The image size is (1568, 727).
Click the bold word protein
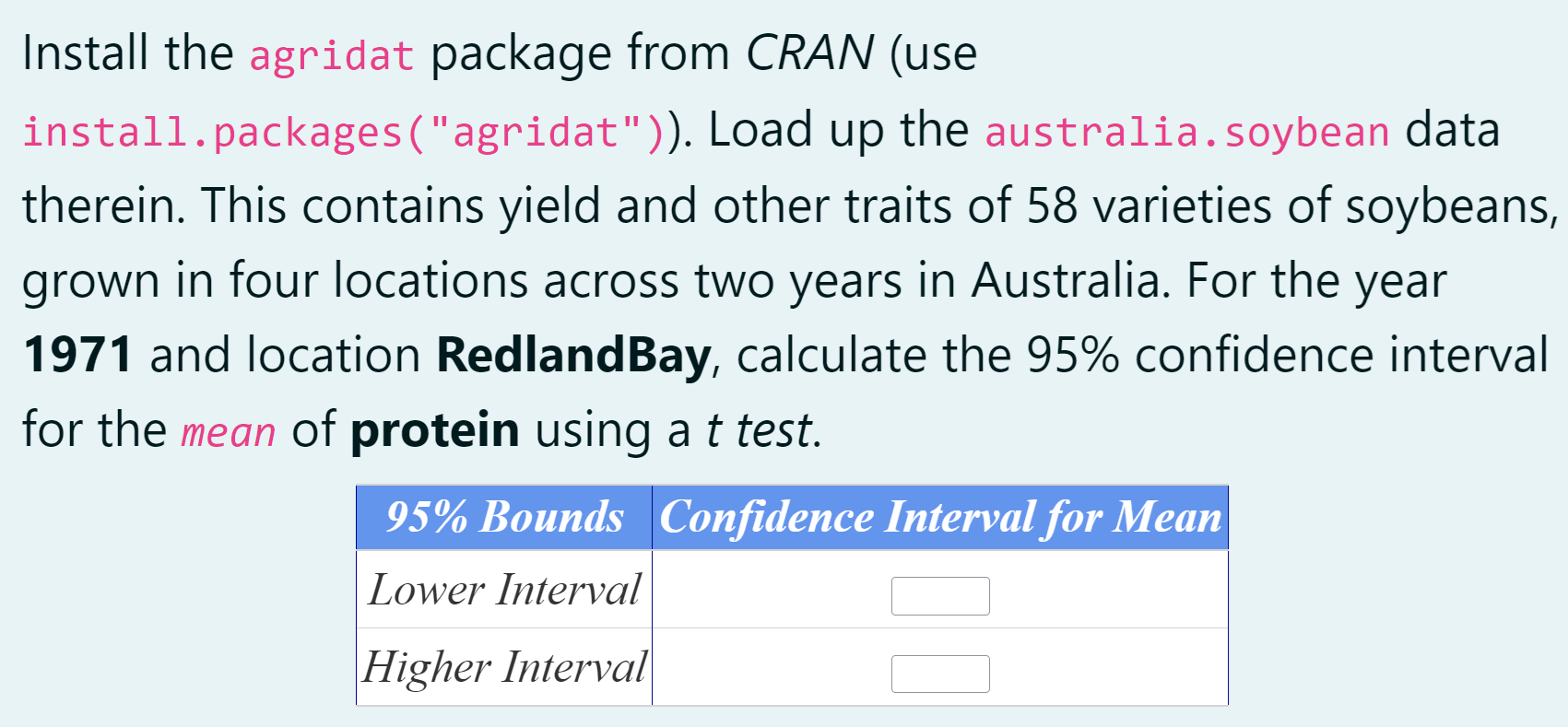[x=434, y=430]
